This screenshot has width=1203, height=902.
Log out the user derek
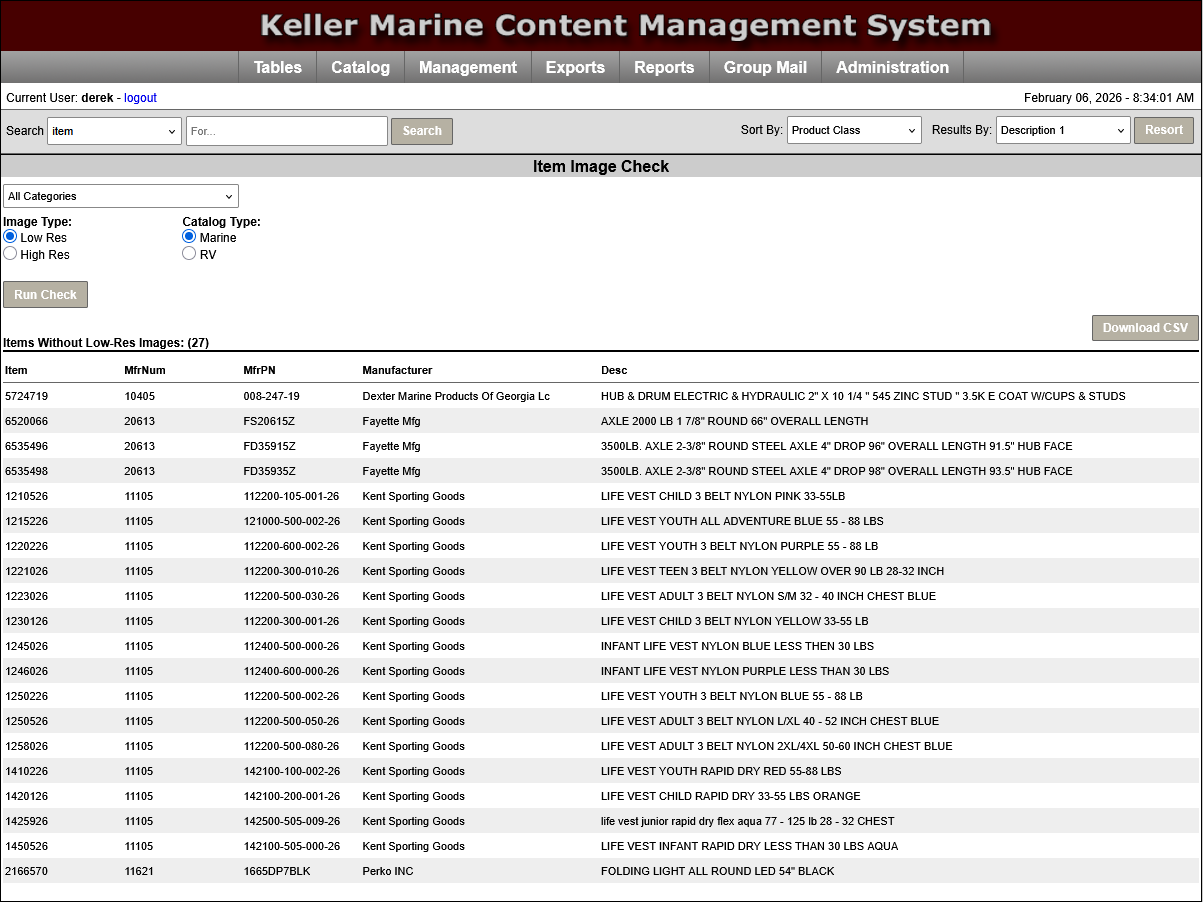(140, 97)
